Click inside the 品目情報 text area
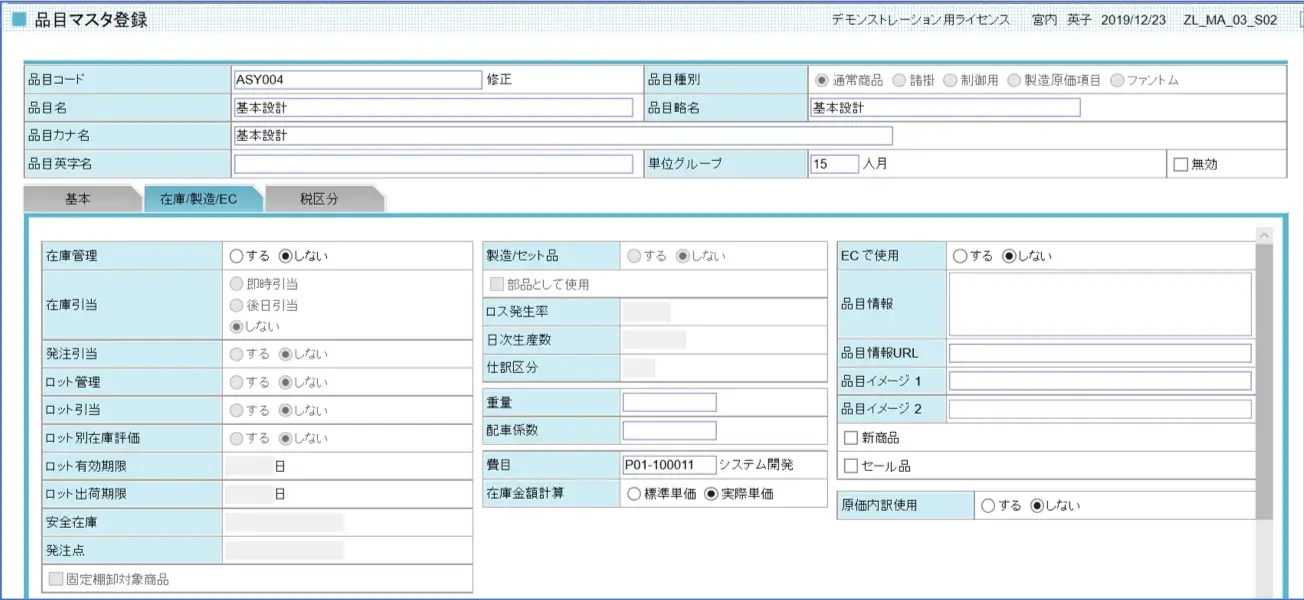Image resolution: width=1304 pixels, height=600 pixels. [x=1100, y=305]
